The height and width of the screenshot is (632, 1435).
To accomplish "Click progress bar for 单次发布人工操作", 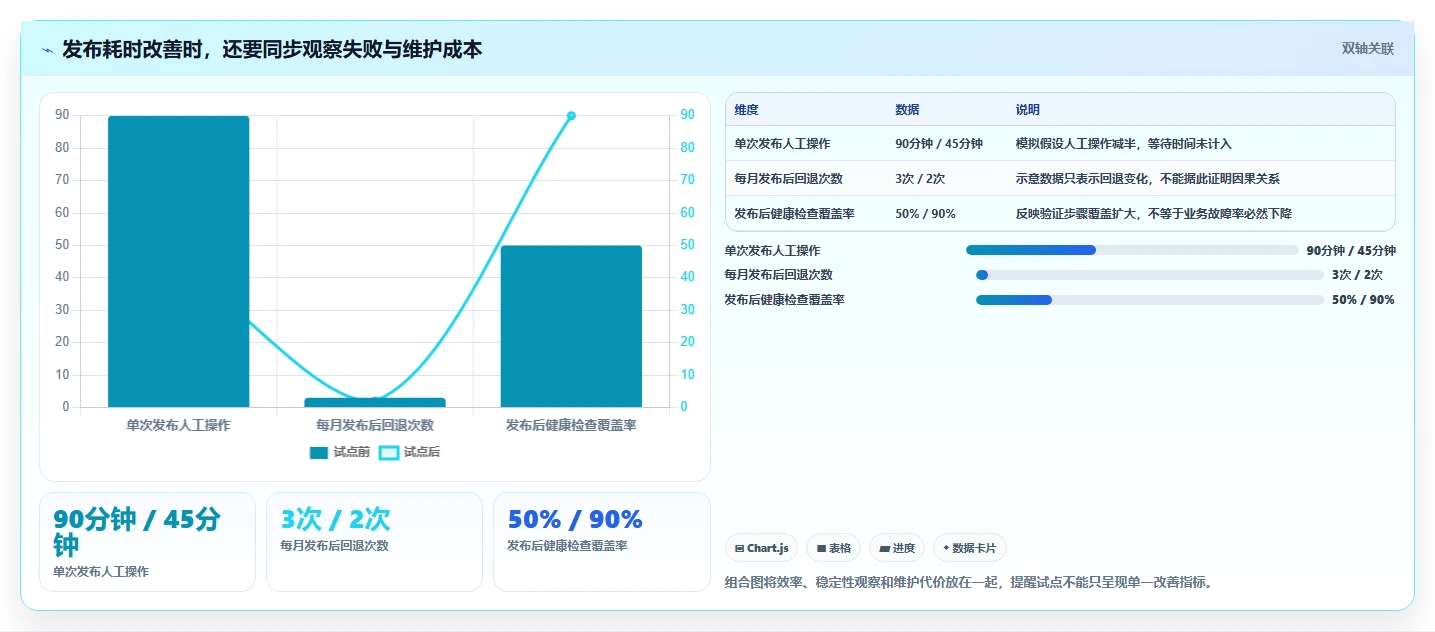I will (x=1132, y=250).
